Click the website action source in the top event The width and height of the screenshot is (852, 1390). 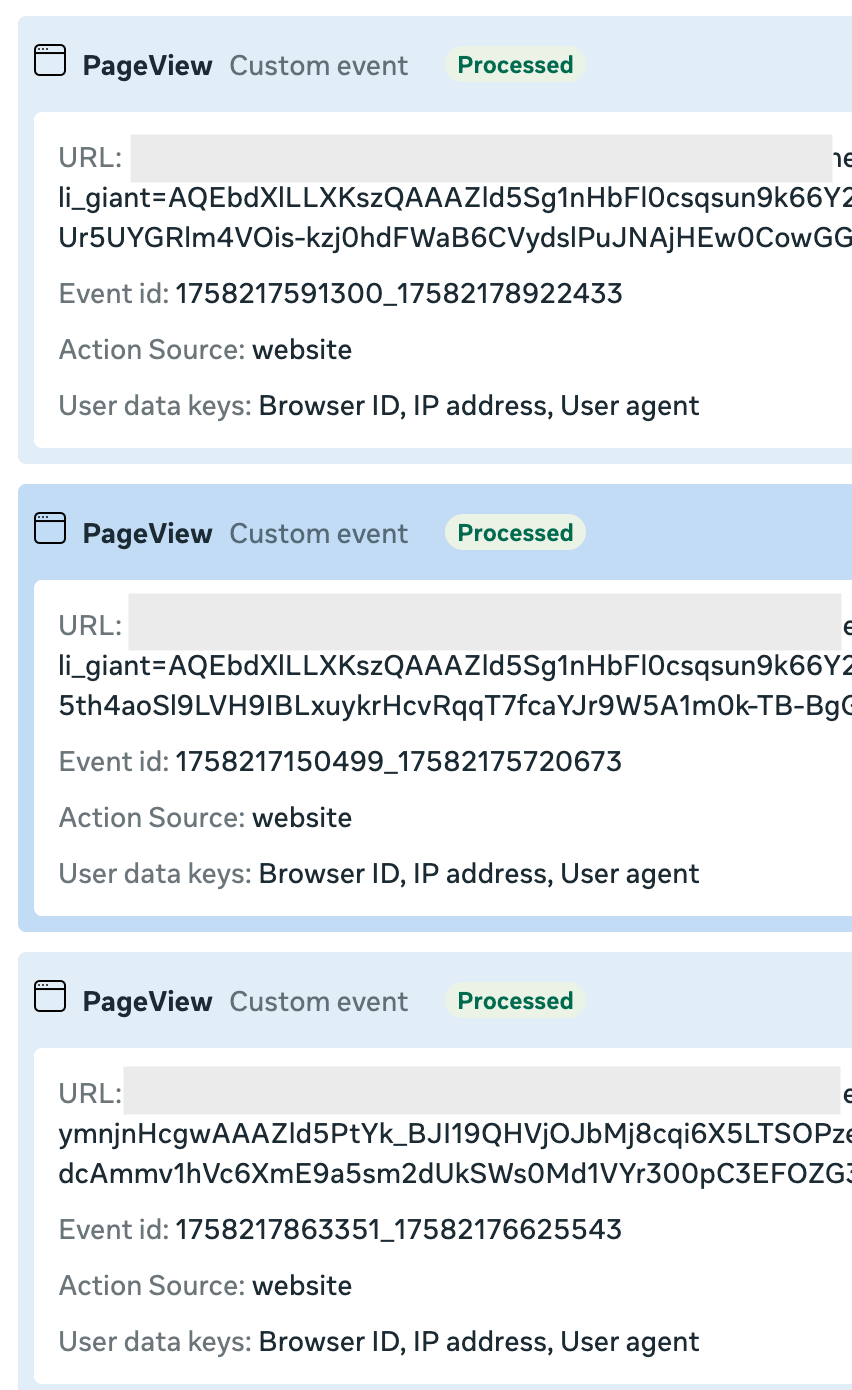pos(302,350)
